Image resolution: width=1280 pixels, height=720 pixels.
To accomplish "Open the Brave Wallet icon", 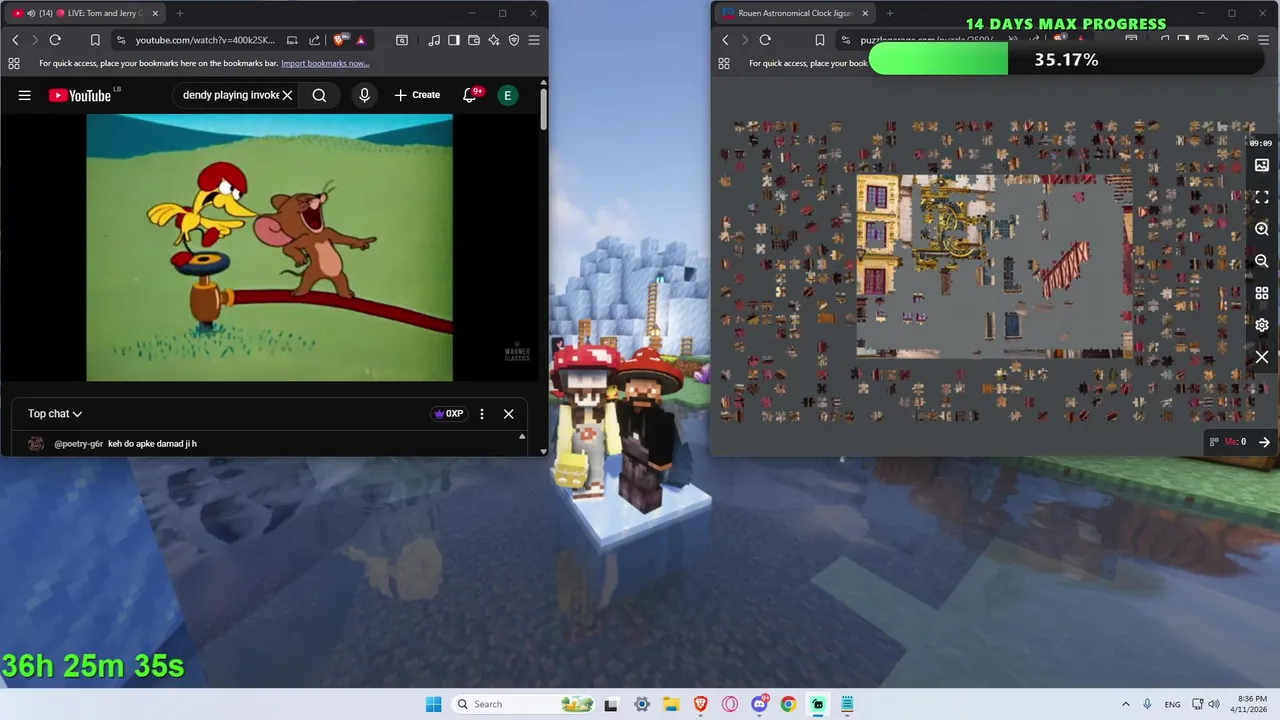I will click(x=474, y=40).
